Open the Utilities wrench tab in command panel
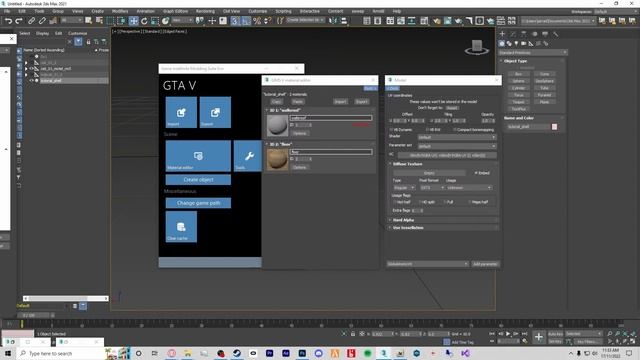This screenshot has height=360, width=640. [x=556, y=34]
